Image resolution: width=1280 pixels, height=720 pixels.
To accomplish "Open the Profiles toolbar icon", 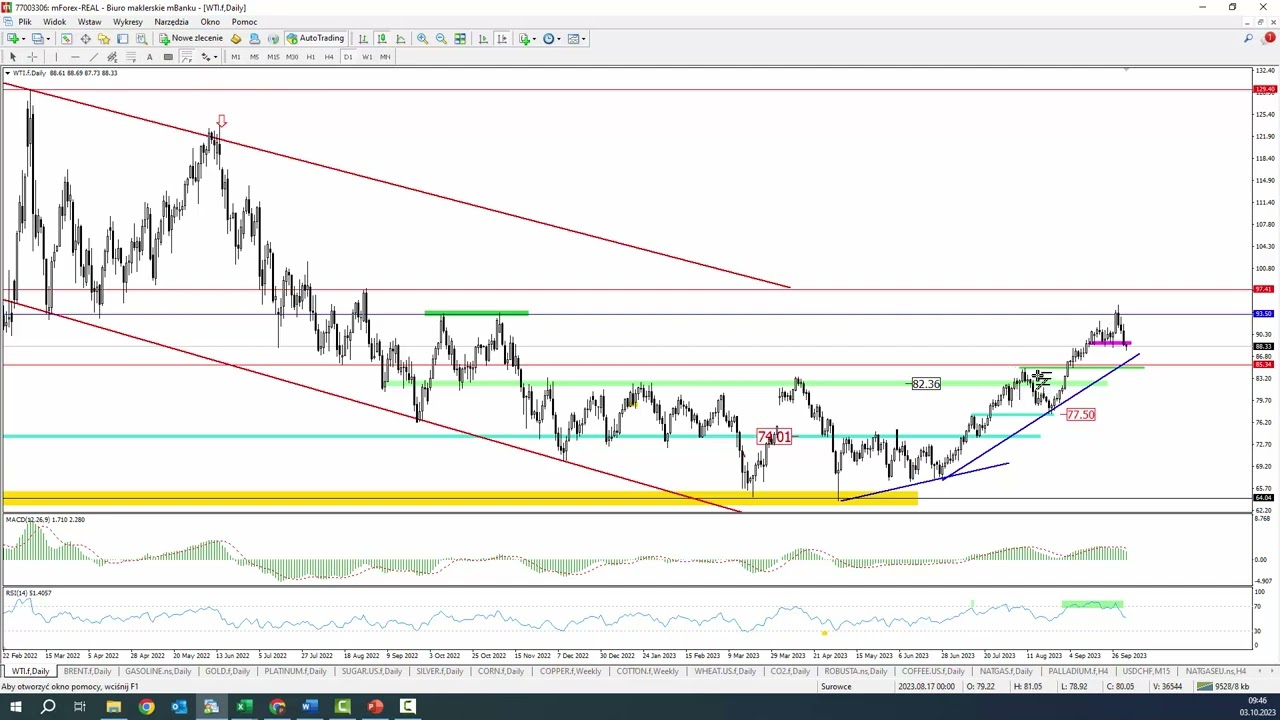I will [37, 39].
